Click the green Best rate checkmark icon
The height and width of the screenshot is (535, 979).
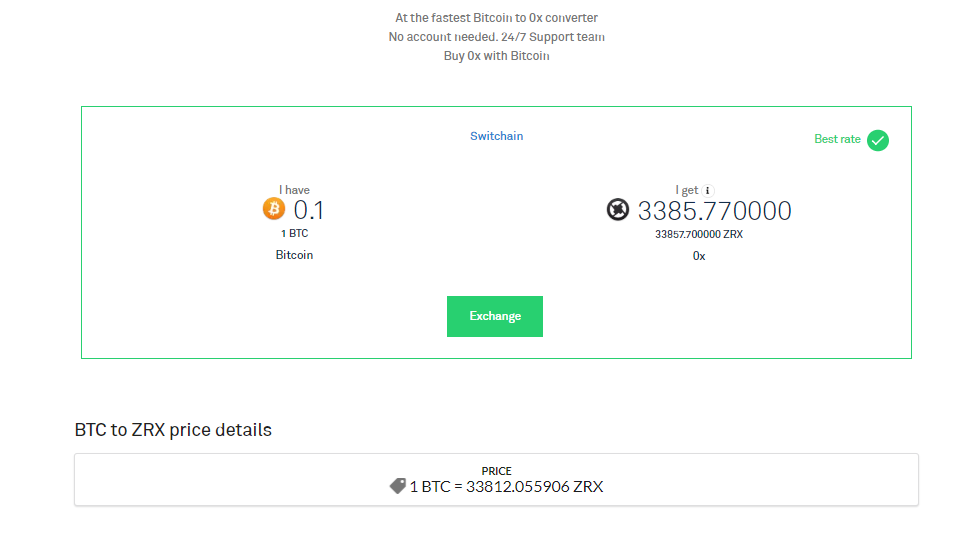[878, 140]
